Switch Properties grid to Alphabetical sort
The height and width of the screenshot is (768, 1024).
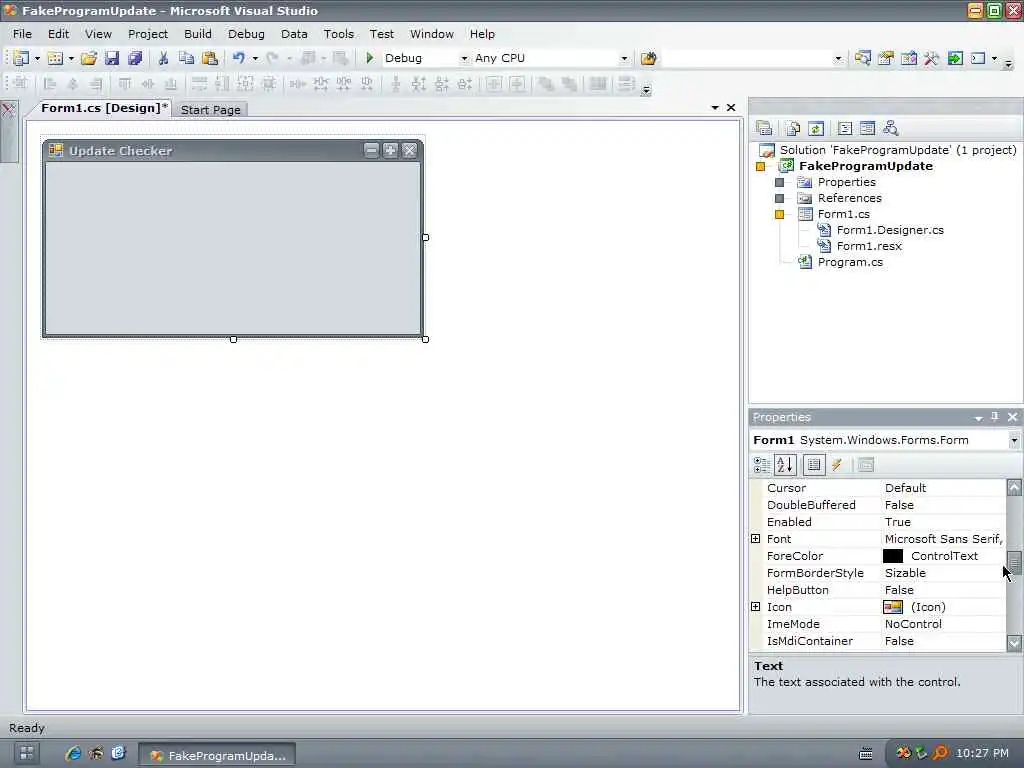click(785, 465)
